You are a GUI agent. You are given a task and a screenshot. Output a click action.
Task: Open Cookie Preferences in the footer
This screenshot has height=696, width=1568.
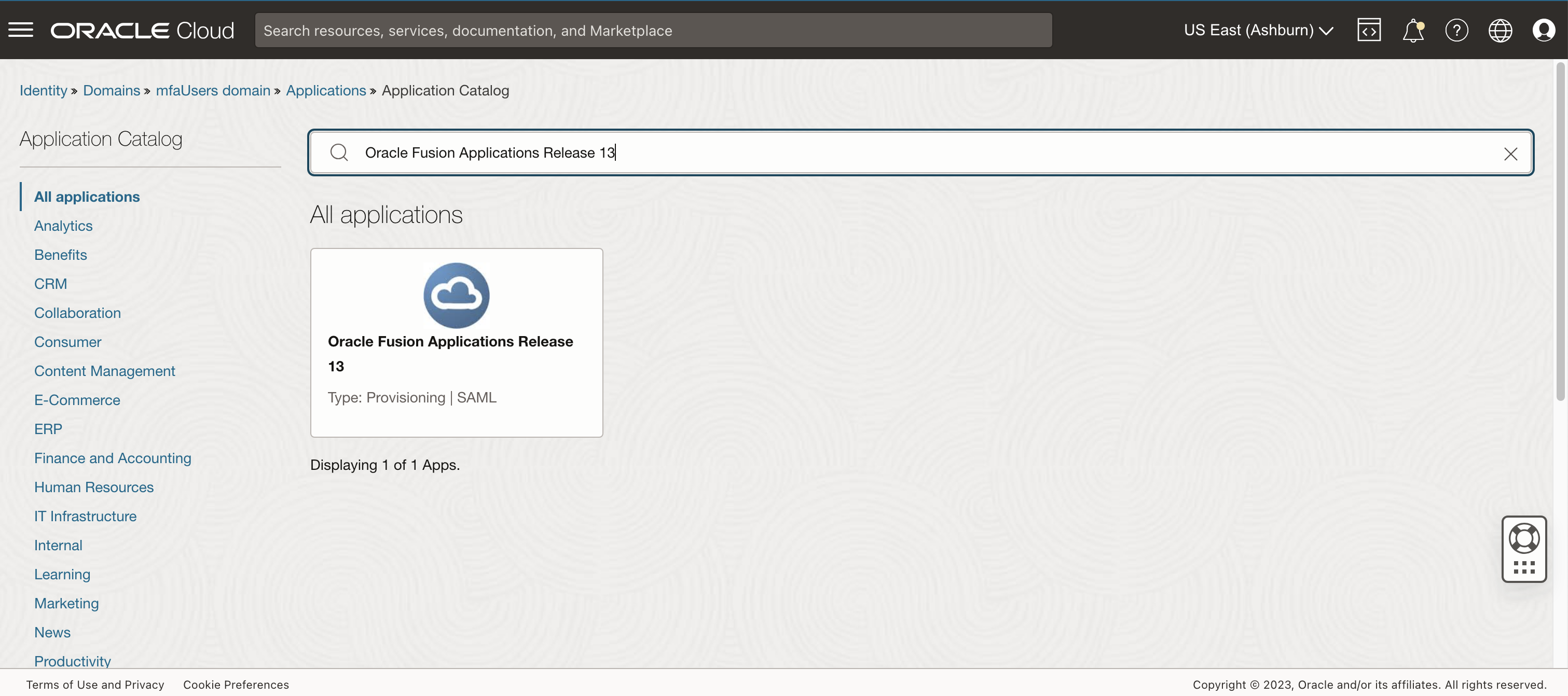tap(236, 685)
